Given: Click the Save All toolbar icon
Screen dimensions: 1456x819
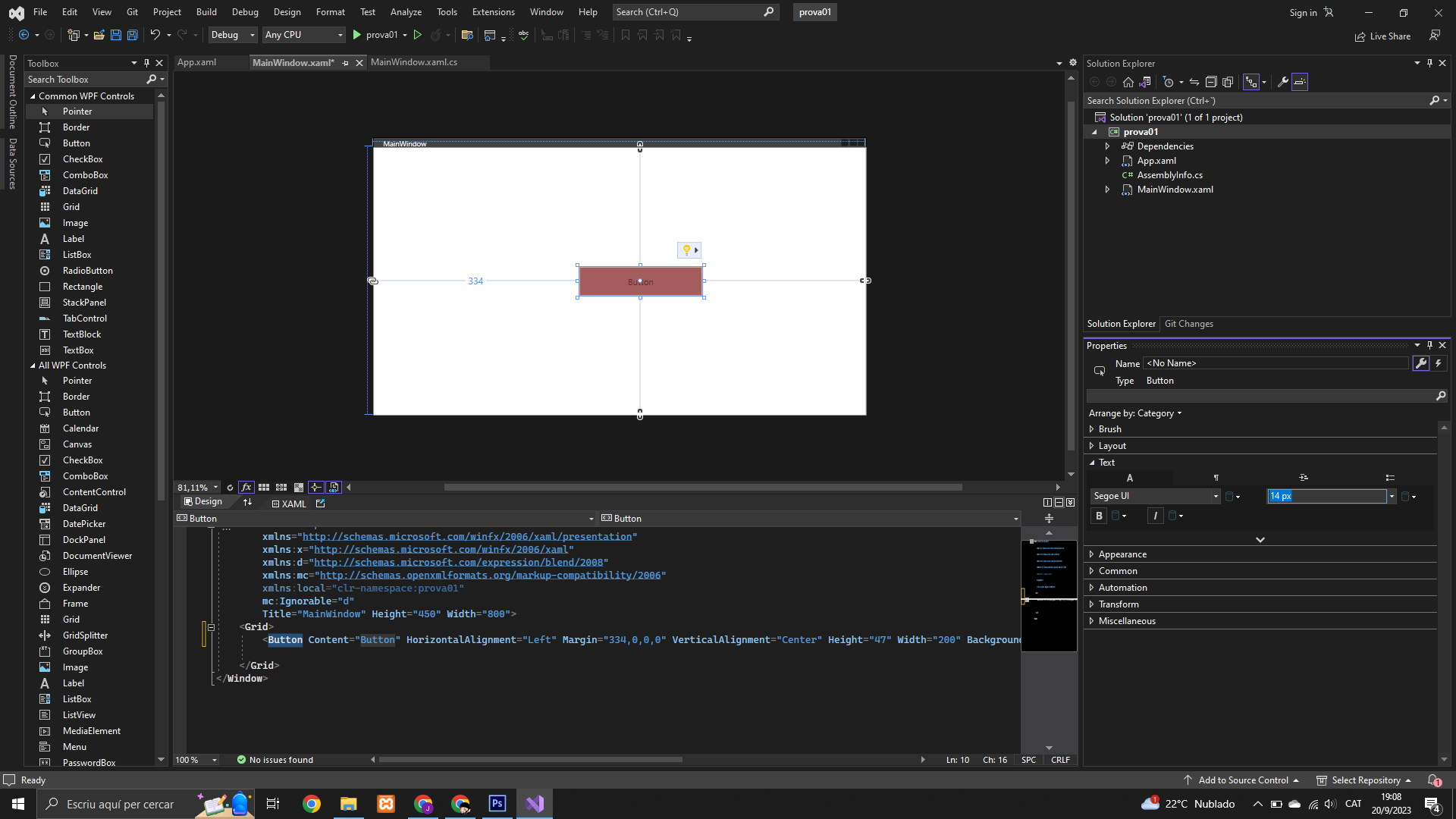Looking at the screenshot, I should pyautogui.click(x=132, y=35).
